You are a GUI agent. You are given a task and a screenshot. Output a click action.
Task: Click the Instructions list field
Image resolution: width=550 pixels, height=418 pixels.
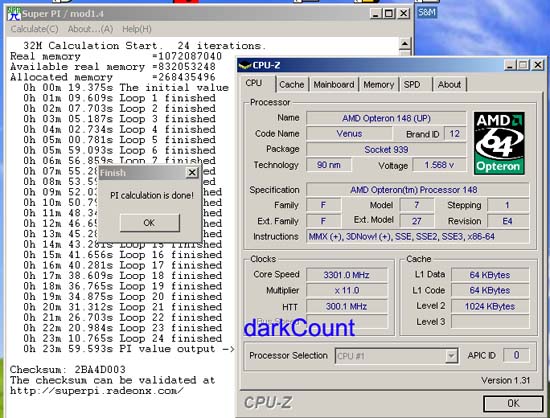417,237
